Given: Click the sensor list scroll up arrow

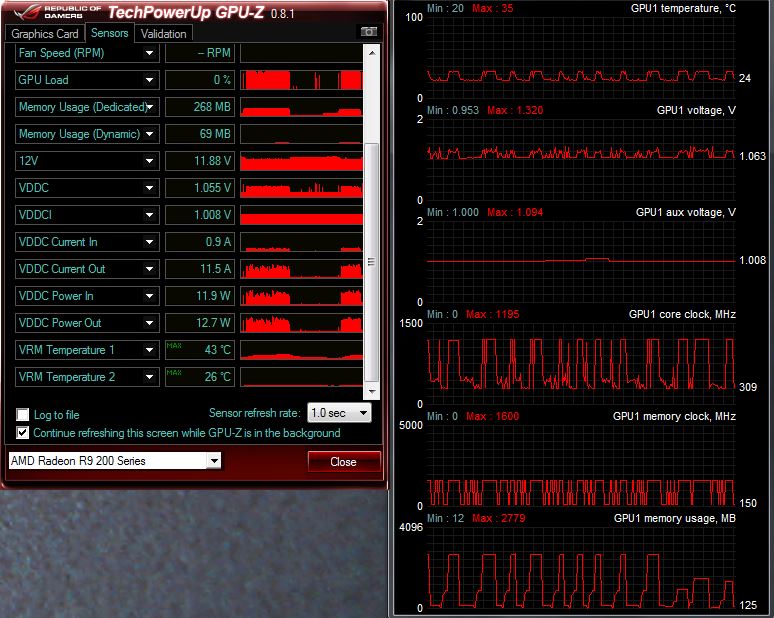Looking at the screenshot, I should pyautogui.click(x=372, y=52).
